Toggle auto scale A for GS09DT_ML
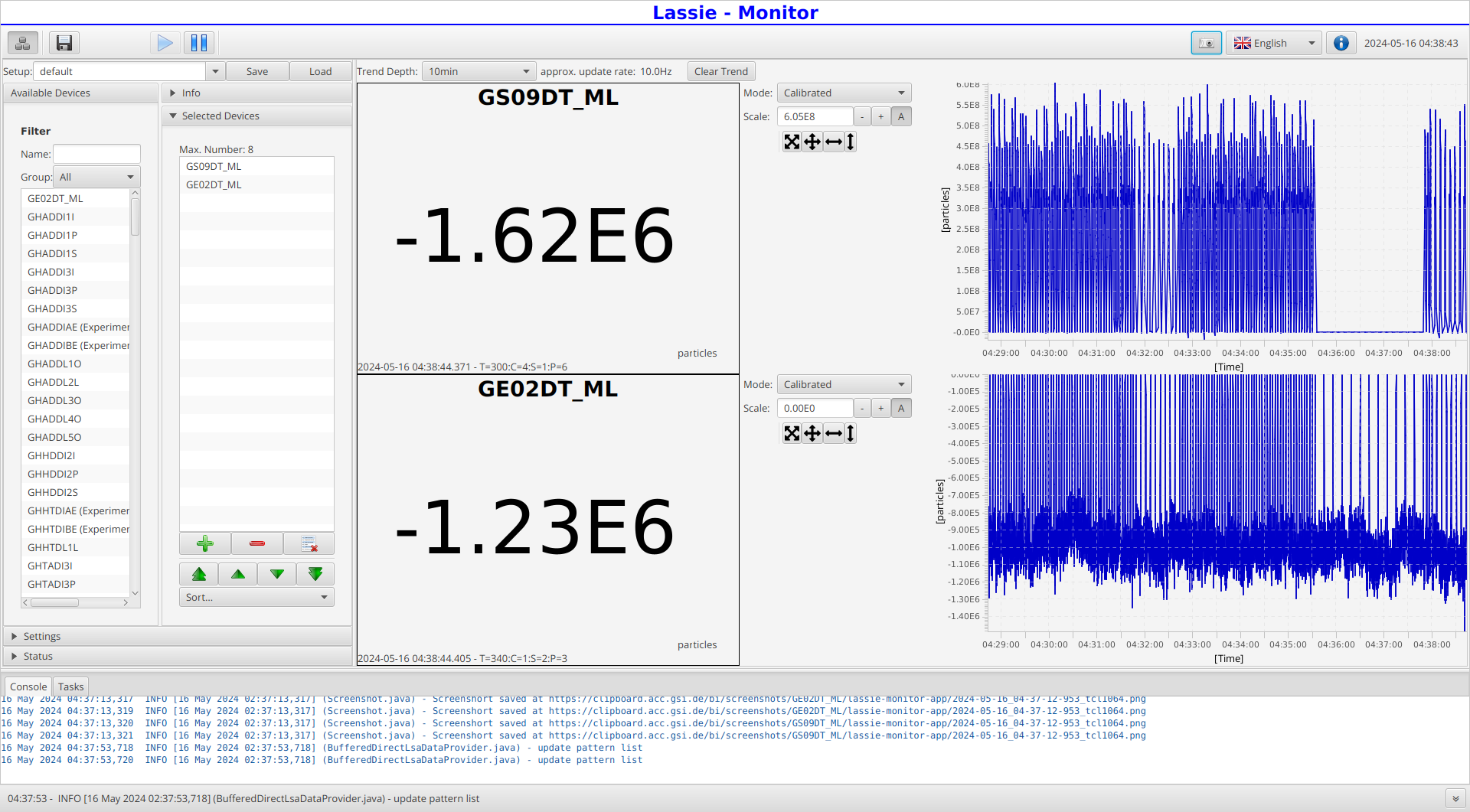The width and height of the screenshot is (1470, 812). click(901, 116)
